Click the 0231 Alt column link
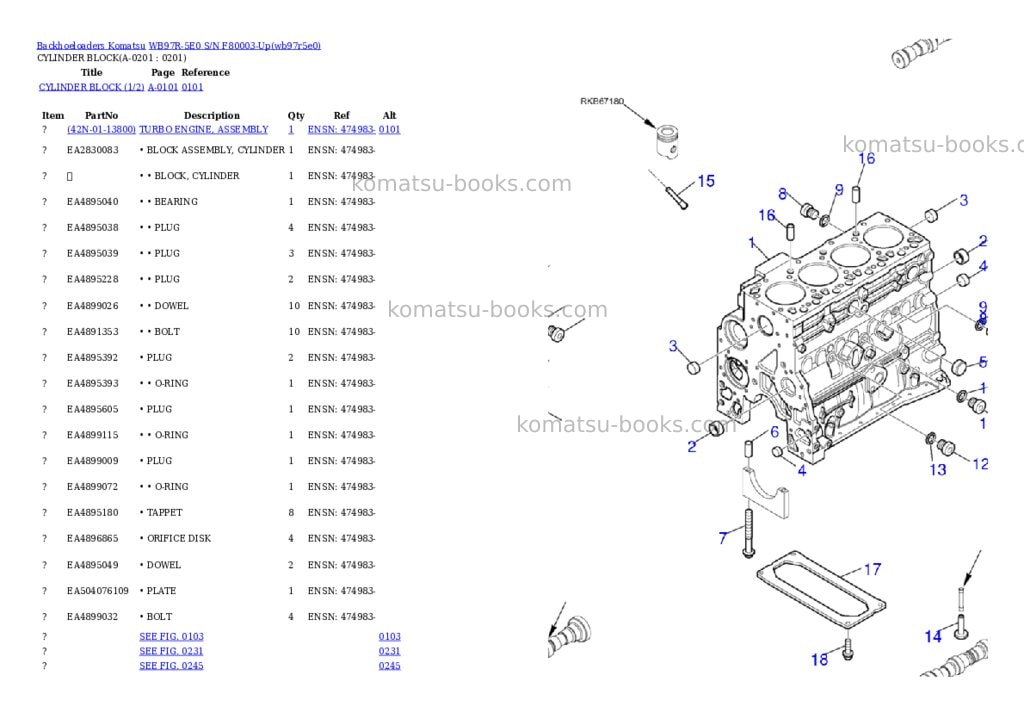 tap(389, 651)
